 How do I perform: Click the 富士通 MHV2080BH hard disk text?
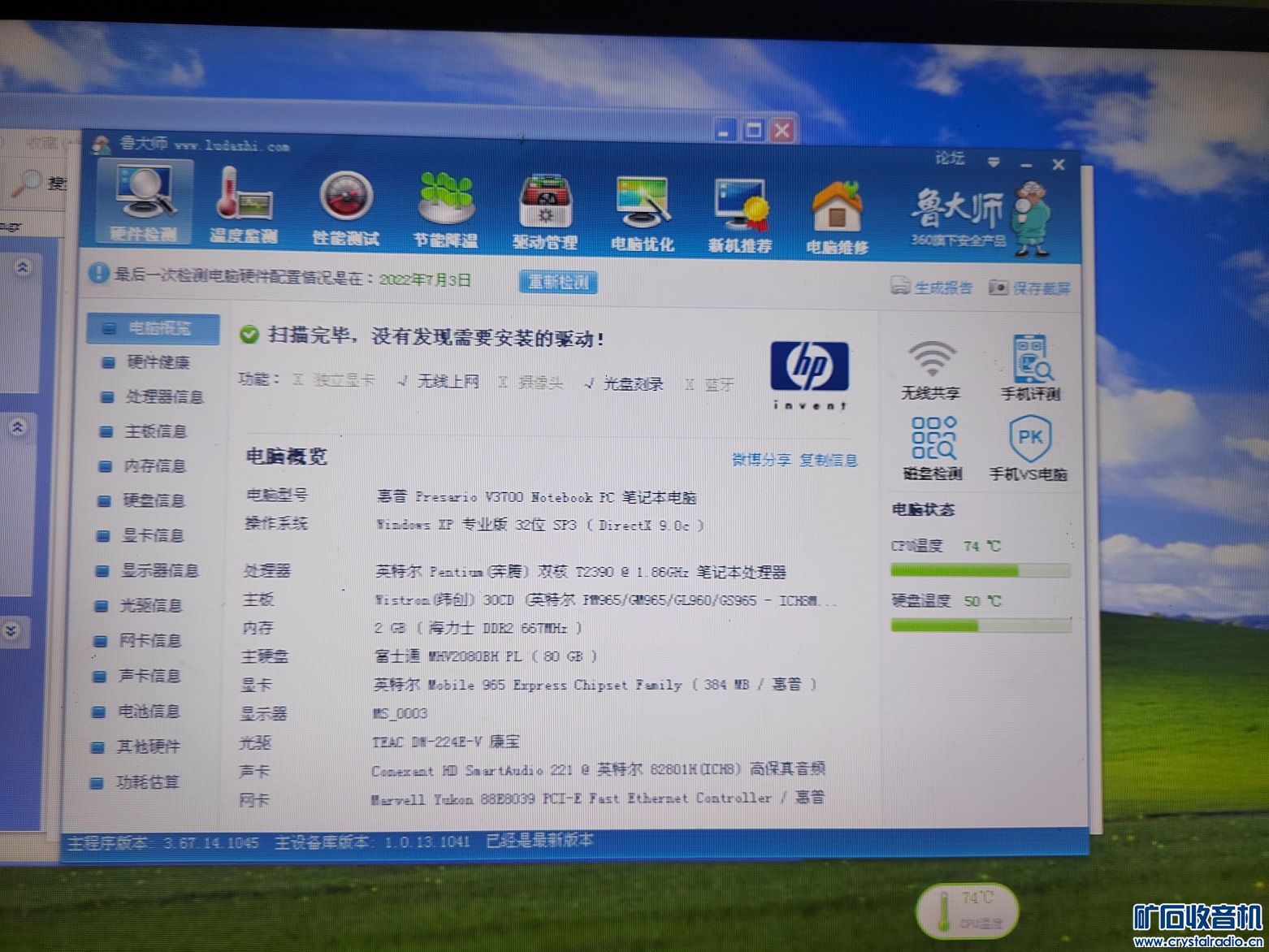tap(485, 656)
